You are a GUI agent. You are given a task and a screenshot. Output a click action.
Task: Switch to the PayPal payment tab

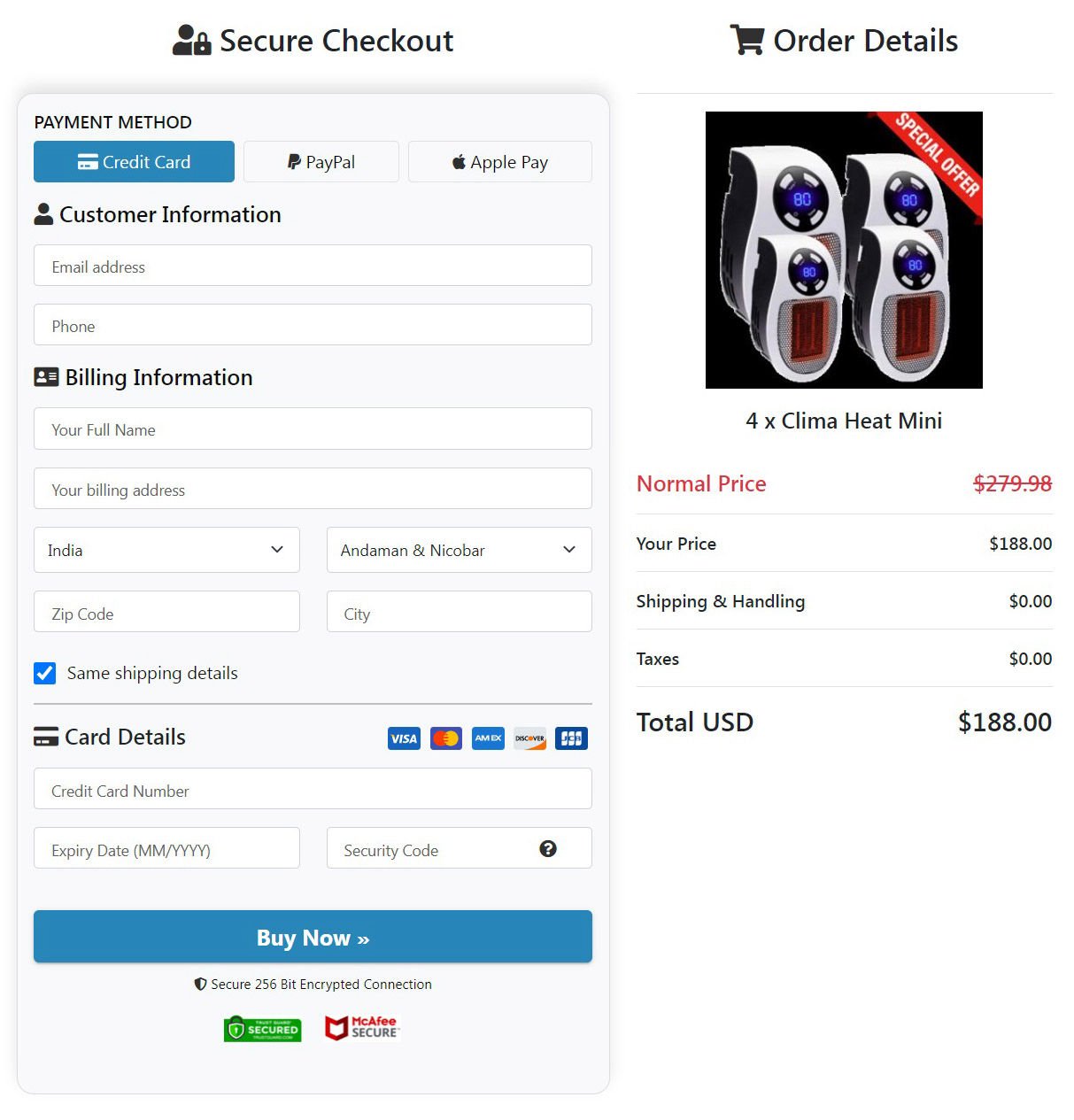coord(321,161)
